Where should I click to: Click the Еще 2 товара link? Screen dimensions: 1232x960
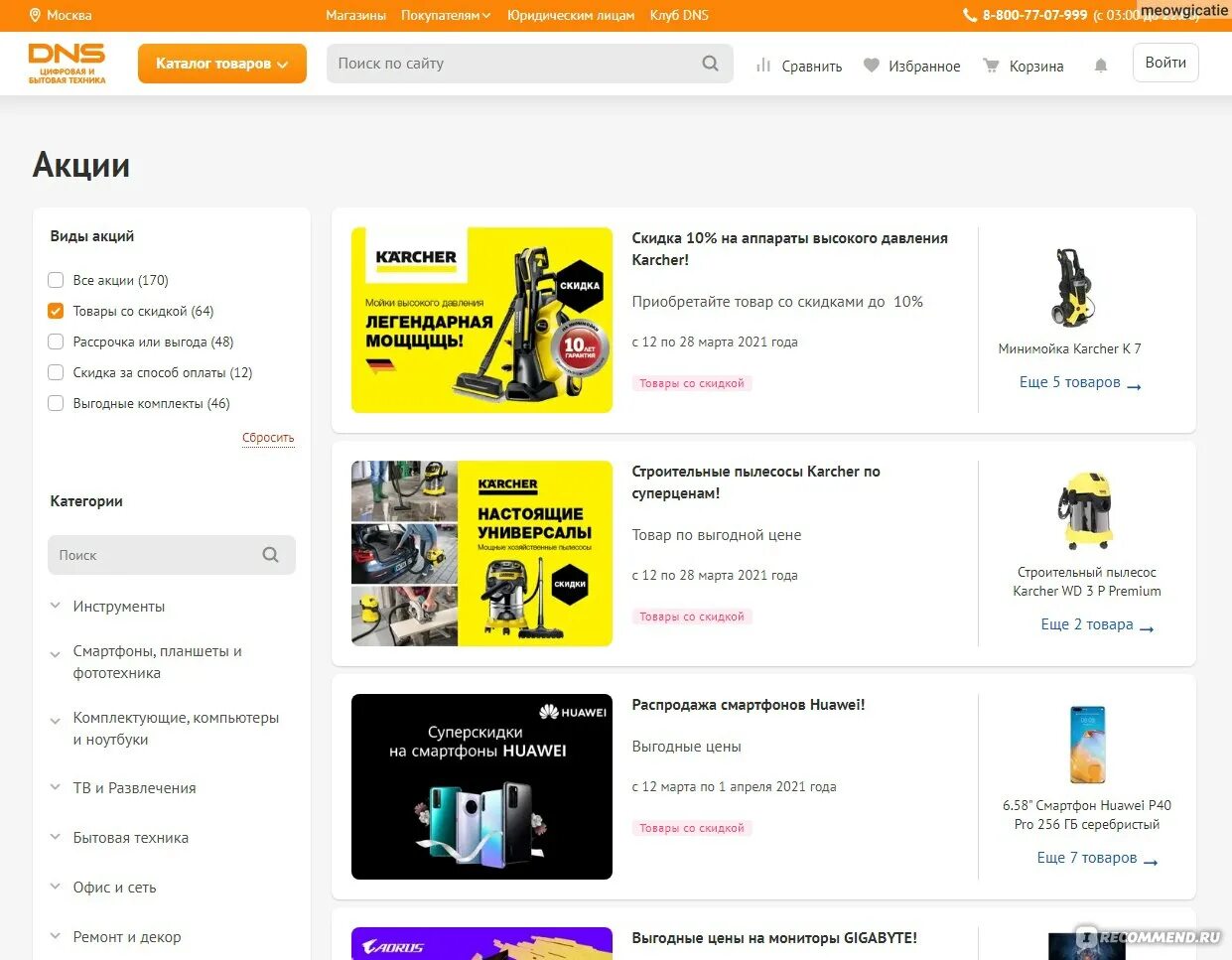click(x=1086, y=624)
